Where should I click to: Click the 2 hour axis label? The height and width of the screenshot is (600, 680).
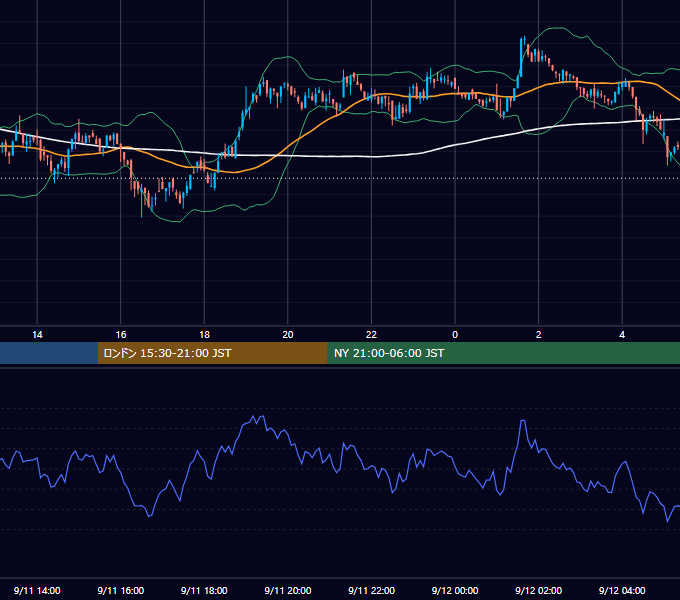click(539, 335)
